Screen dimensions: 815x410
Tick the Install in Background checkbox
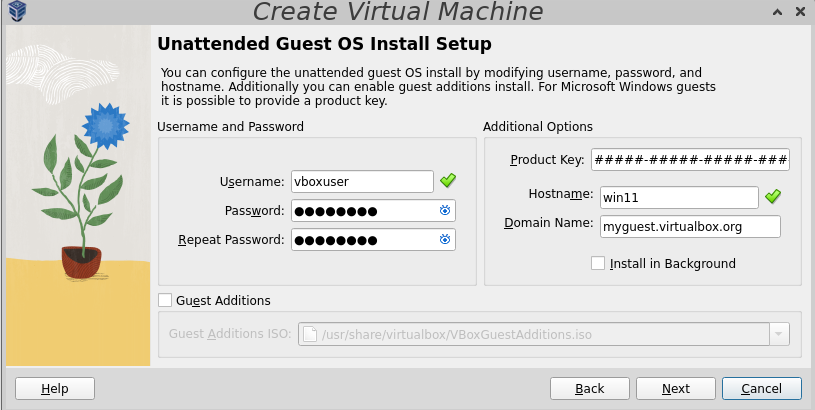point(598,263)
